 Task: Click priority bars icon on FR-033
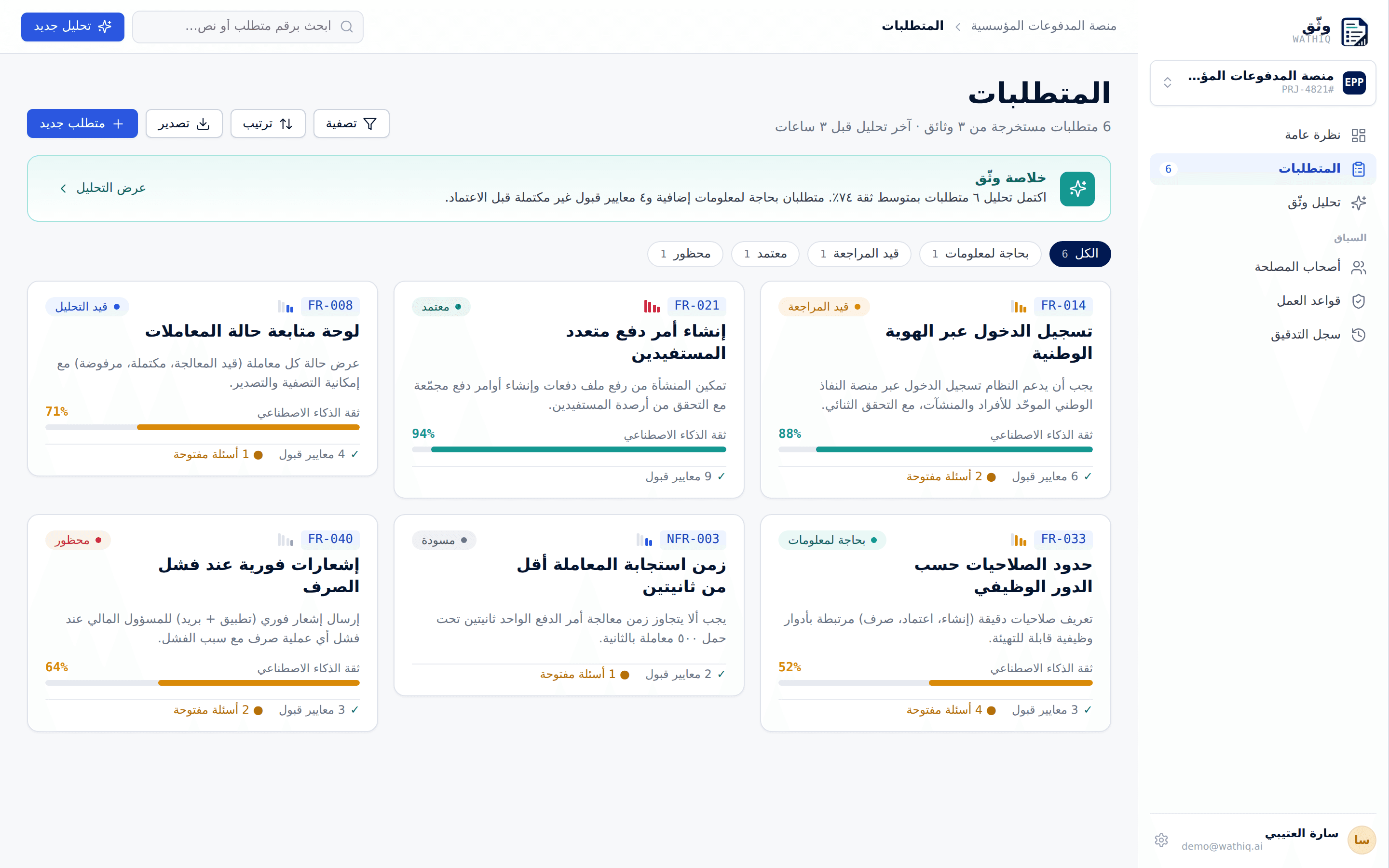[x=1019, y=540]
